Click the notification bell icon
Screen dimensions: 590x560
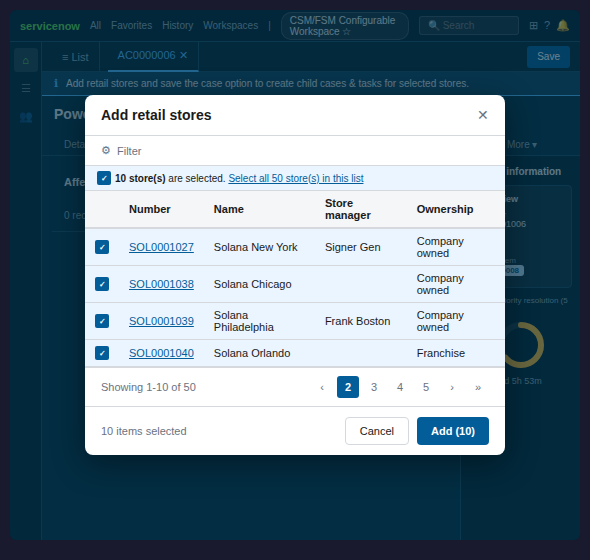563,26
